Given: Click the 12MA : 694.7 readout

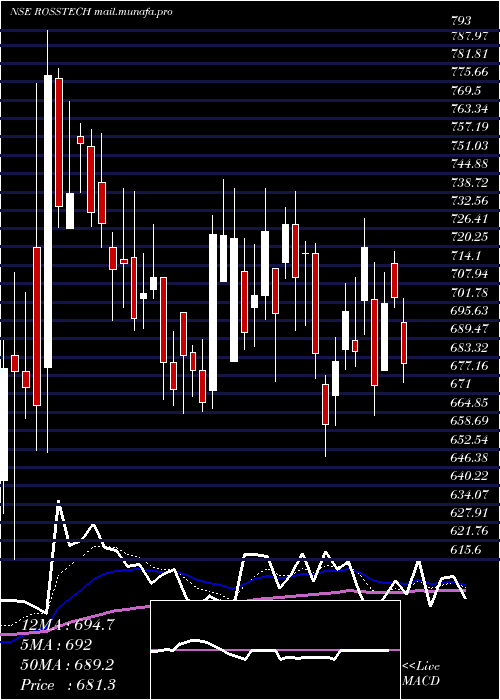Looking at the screenshot, I should [x=67, y=625].
